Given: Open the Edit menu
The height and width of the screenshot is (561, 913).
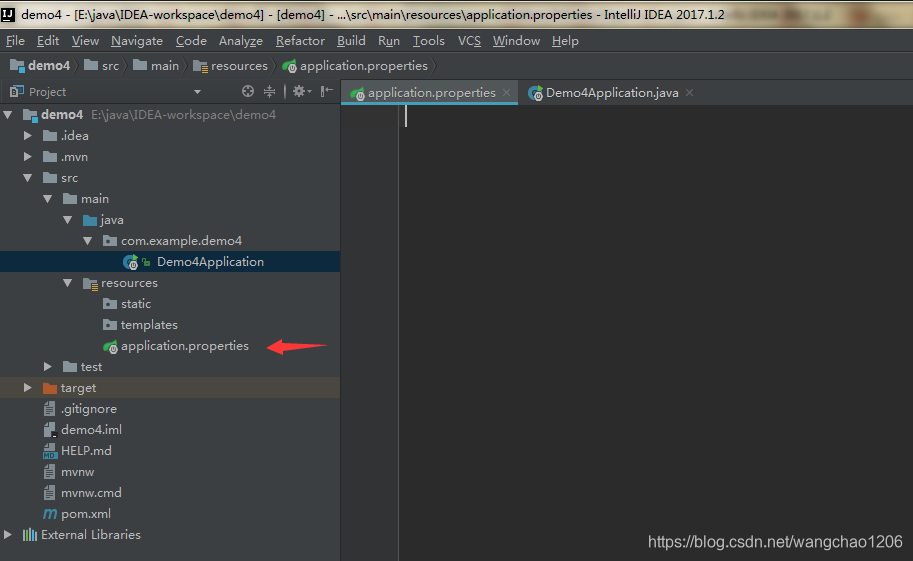Looking at the screenshot, I should tap(48, 41).
